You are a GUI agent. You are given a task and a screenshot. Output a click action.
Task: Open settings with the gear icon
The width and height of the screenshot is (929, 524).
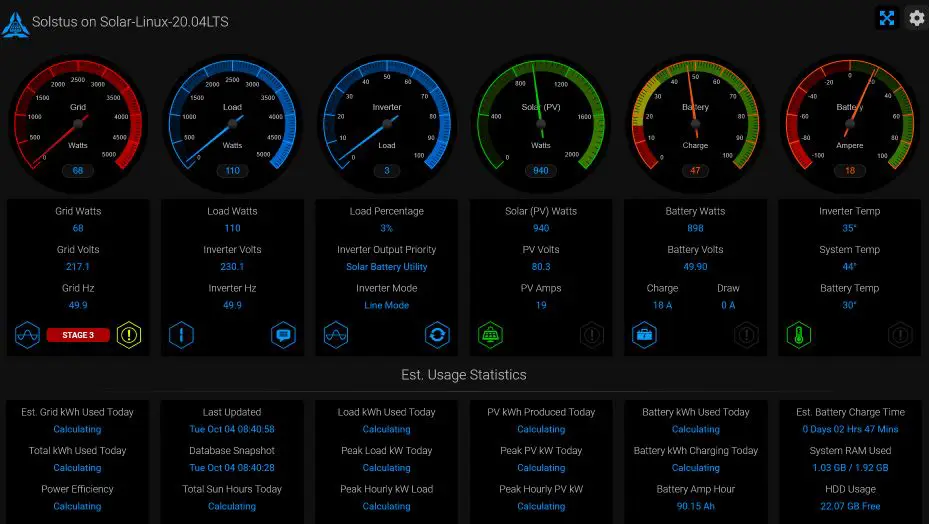(x=917, y=18)
